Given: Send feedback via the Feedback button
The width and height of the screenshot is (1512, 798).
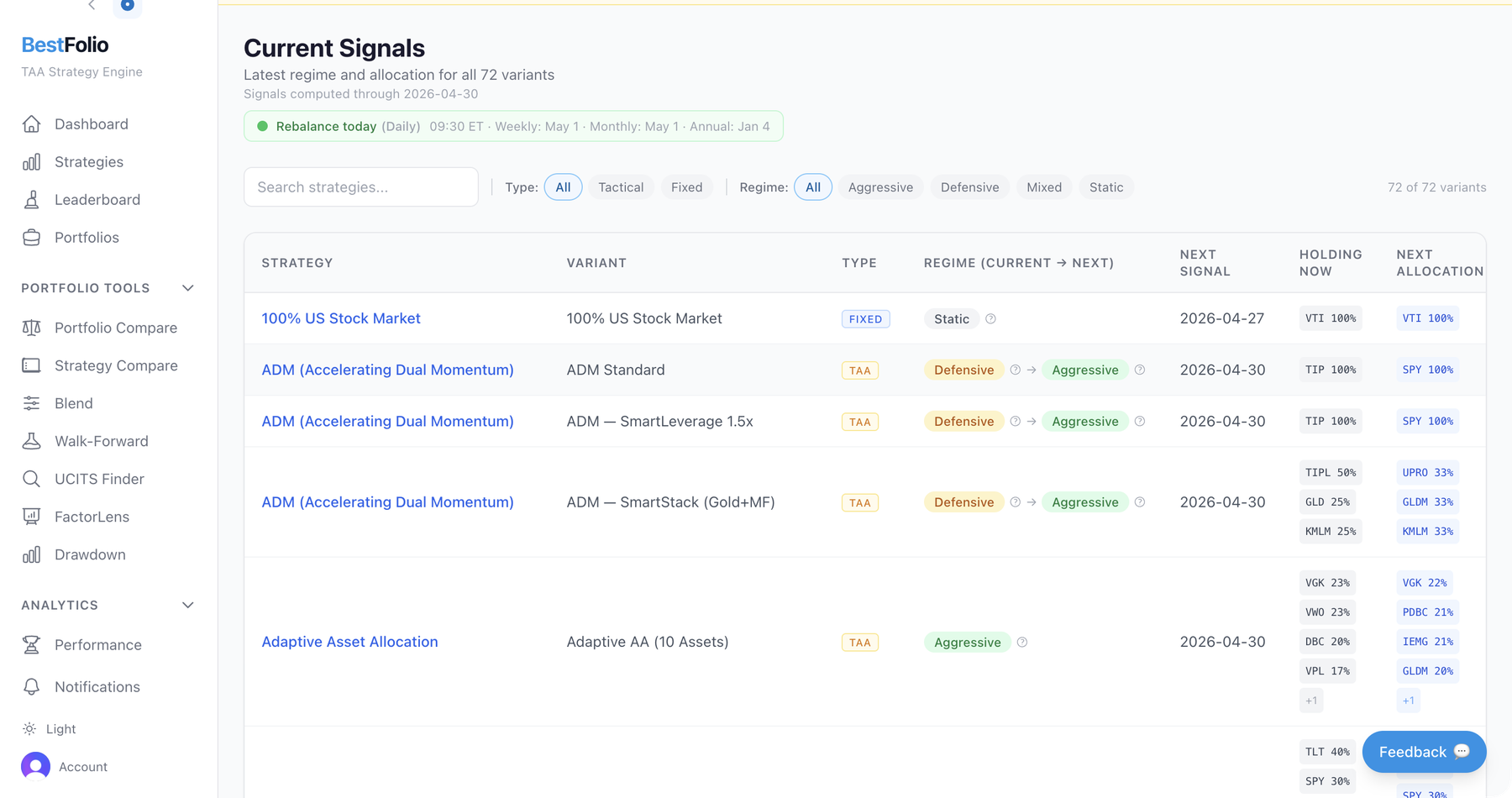Looking at the screenshot, I should coord(1423,752).
